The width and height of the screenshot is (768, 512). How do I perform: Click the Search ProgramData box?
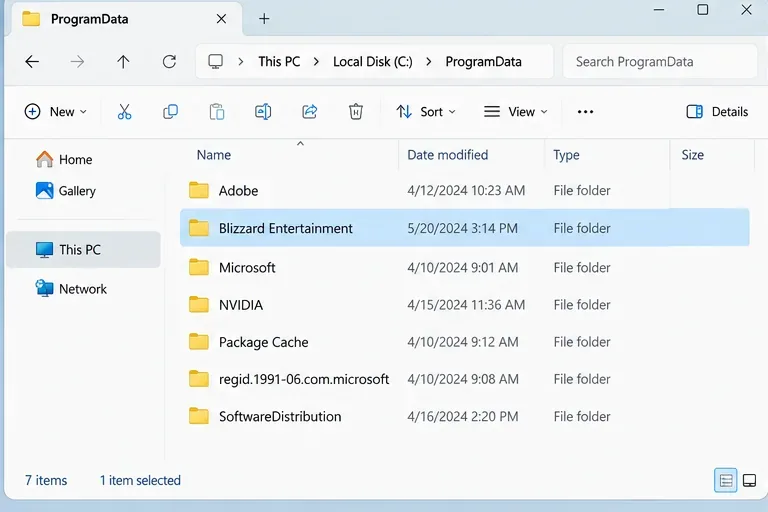pos(660,62)
